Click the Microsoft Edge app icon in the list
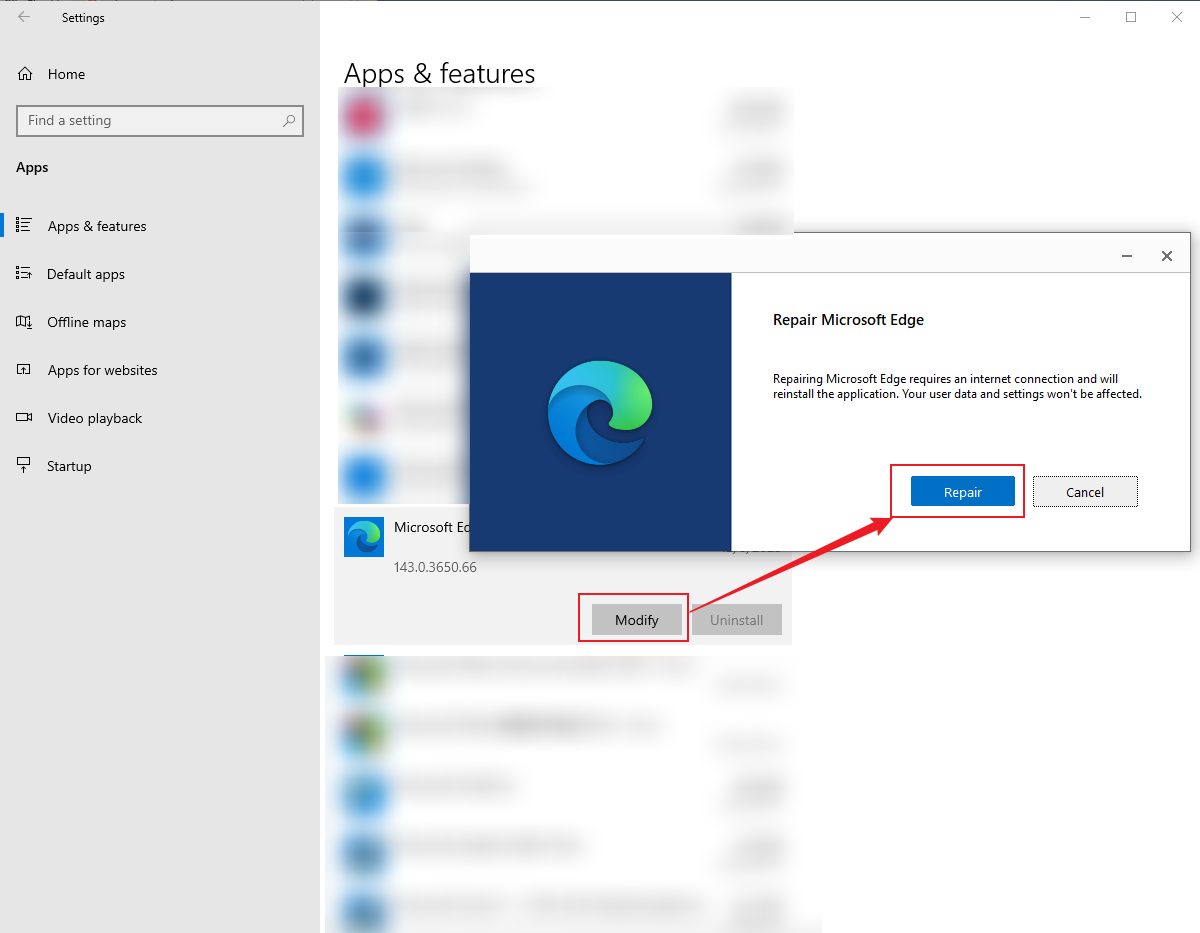 [x=363, y=537]
